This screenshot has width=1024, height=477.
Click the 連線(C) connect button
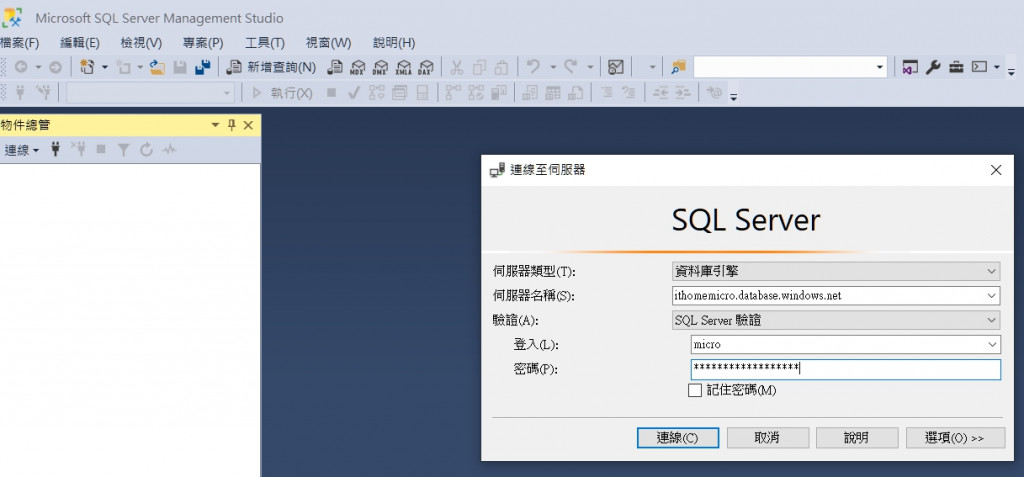tap(678, 438)
